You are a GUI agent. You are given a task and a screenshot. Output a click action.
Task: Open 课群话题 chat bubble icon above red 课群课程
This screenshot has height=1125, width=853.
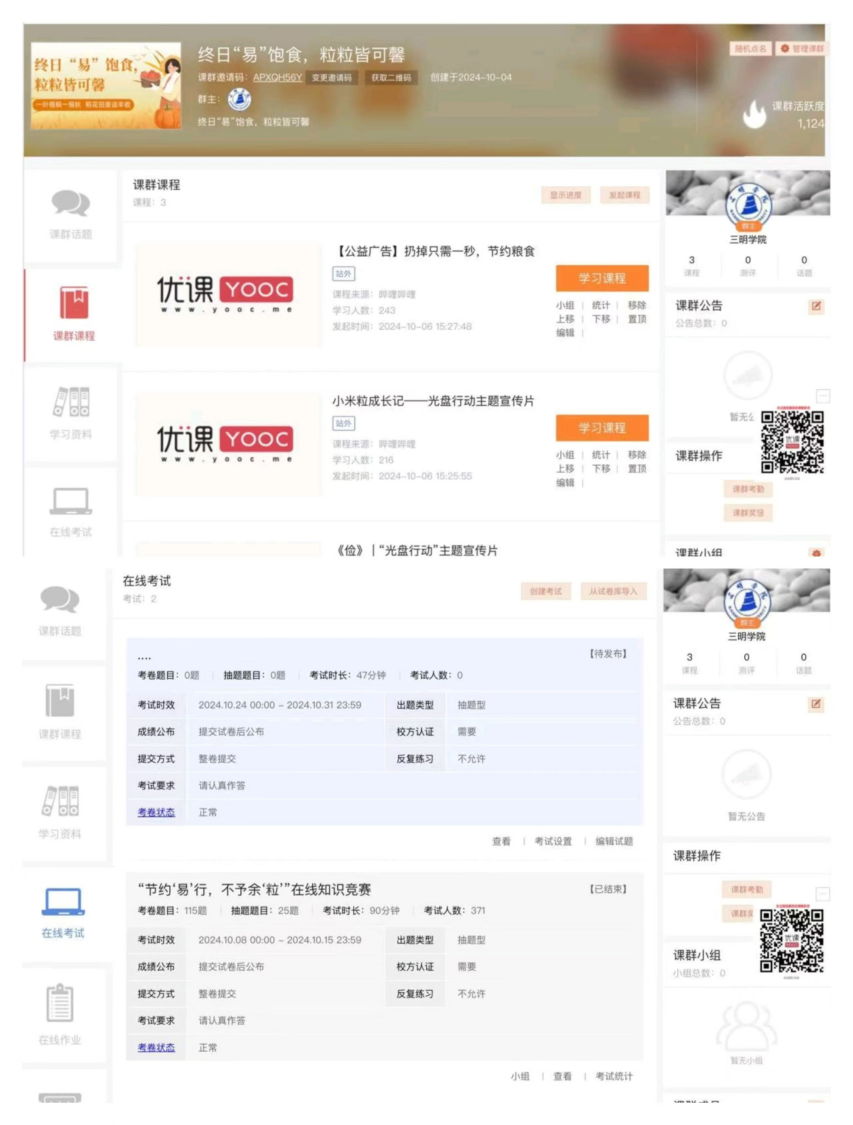pyautogui.click(x=71, y=203)
